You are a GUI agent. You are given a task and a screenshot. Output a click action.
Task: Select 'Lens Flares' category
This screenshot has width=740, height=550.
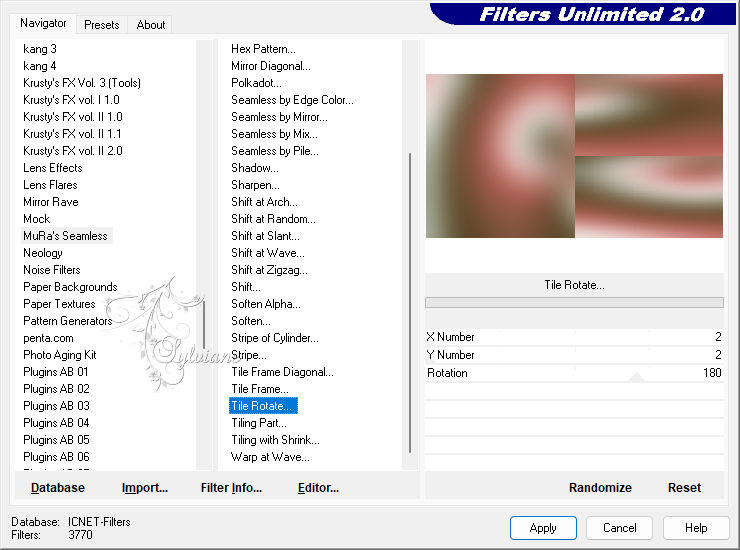pos(50,185)
